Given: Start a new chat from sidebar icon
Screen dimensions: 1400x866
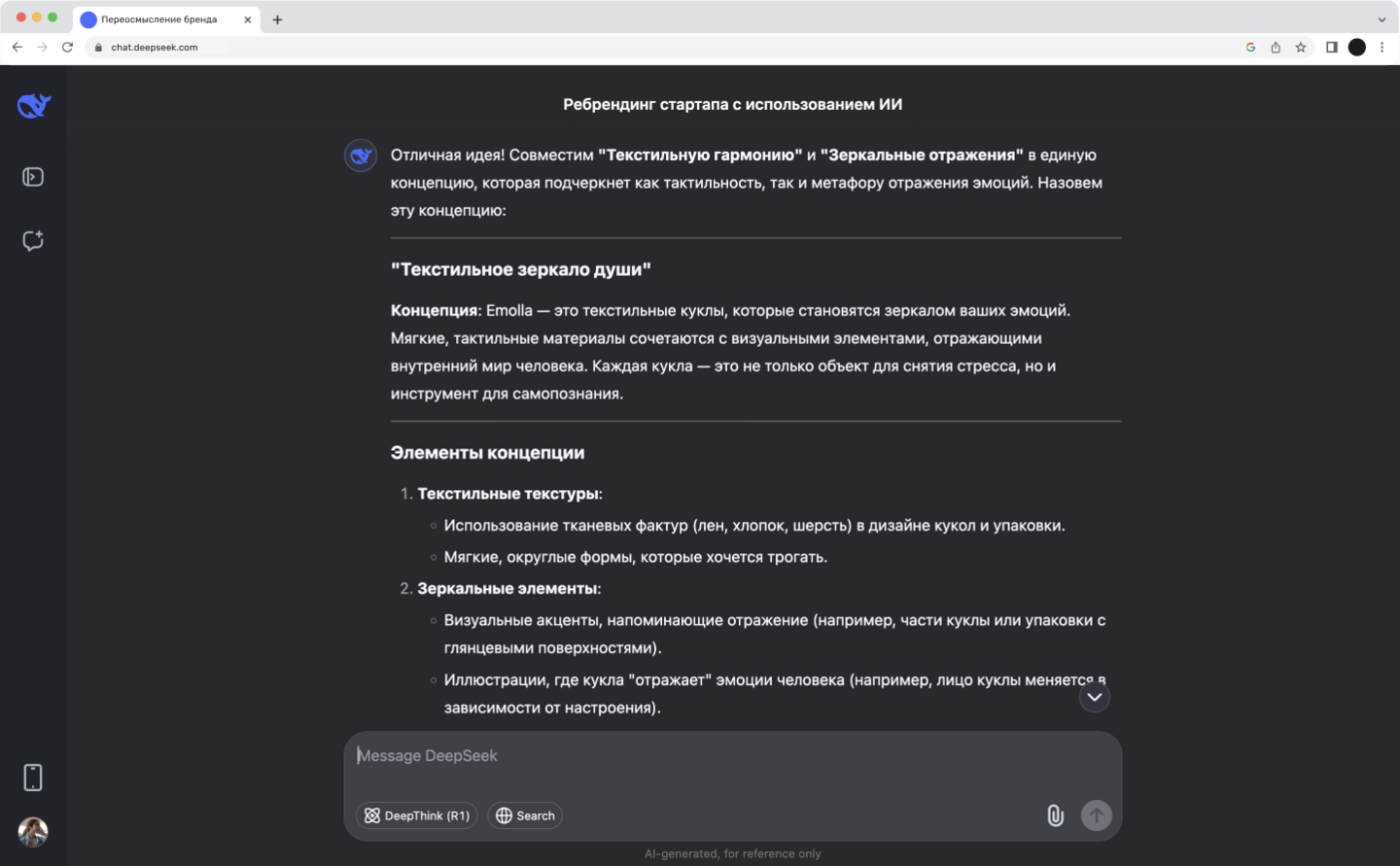Looking at the screenshot, I should tap(33, 240).
